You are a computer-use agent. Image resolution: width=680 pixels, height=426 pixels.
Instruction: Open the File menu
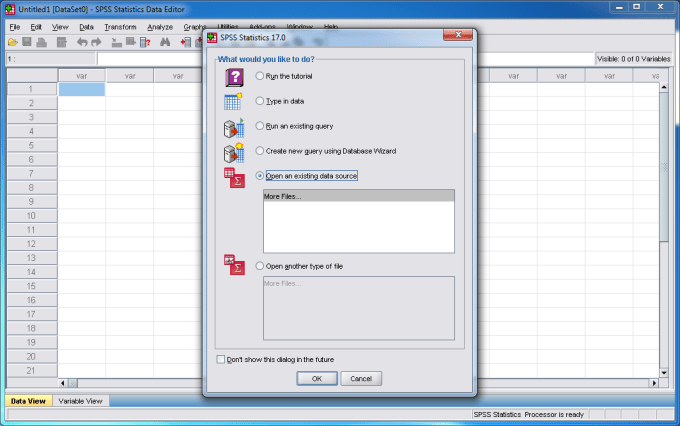(15, 27)
